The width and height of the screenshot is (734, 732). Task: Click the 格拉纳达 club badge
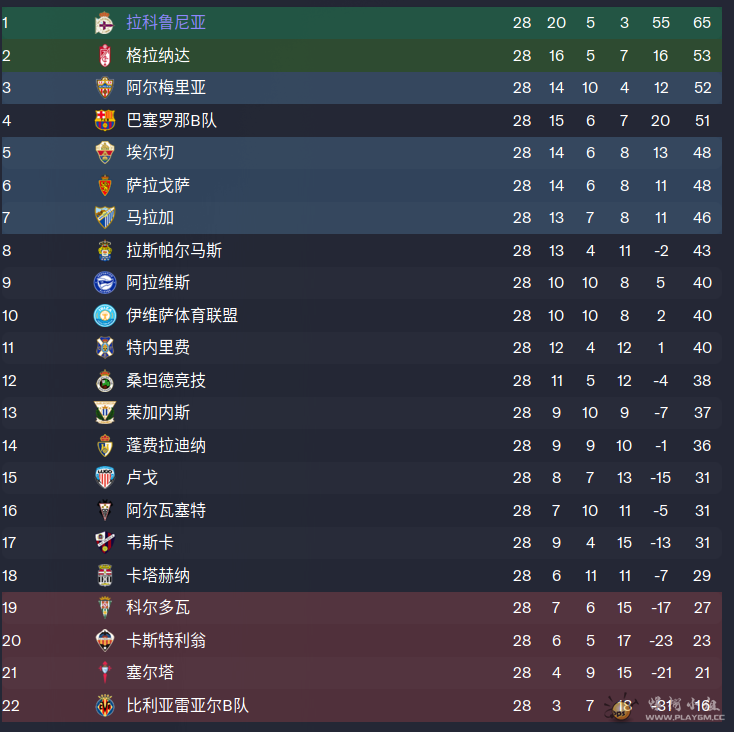point(105,55)
